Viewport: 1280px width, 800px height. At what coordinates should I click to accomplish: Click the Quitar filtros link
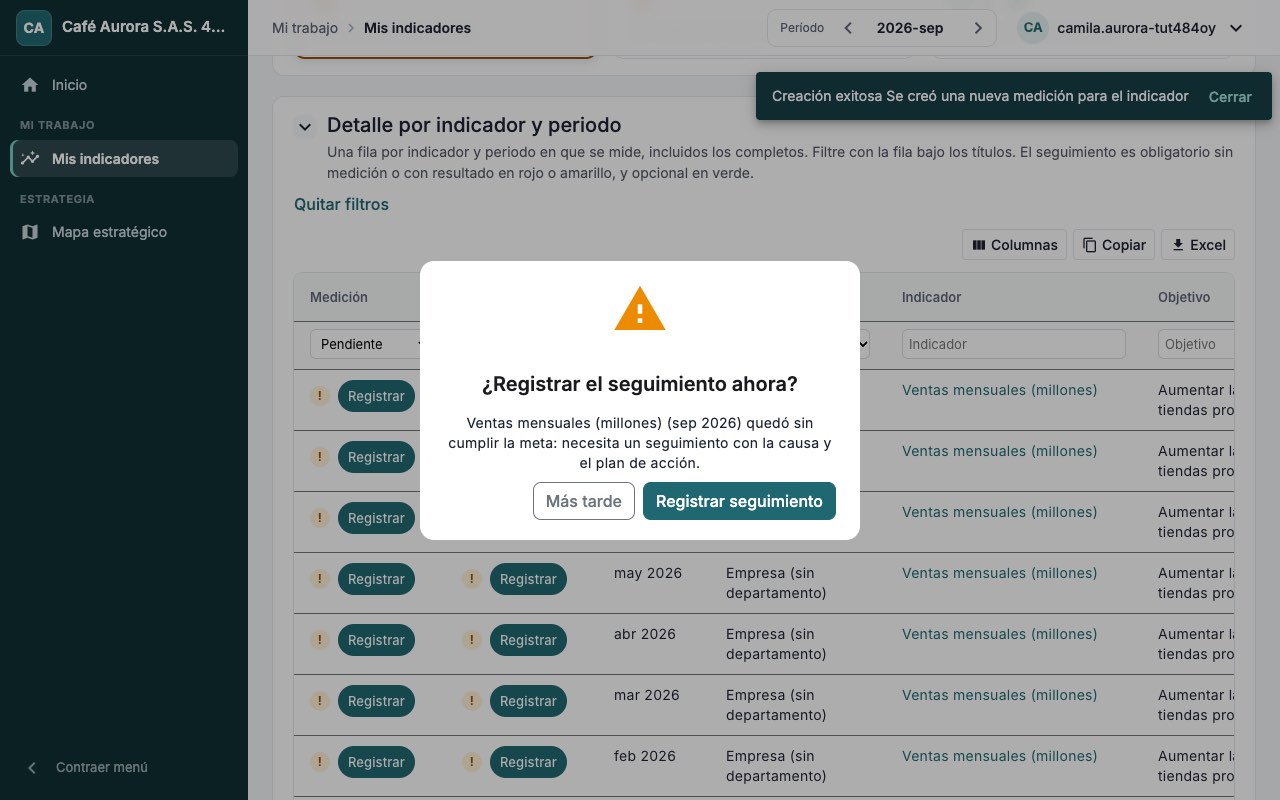coord(341,204)
